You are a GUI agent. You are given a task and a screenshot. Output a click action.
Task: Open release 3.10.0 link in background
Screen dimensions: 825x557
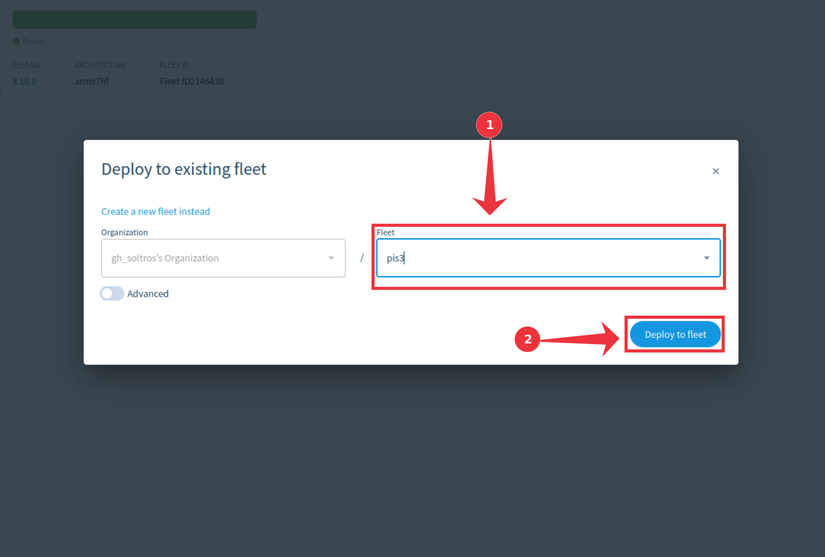24,81
